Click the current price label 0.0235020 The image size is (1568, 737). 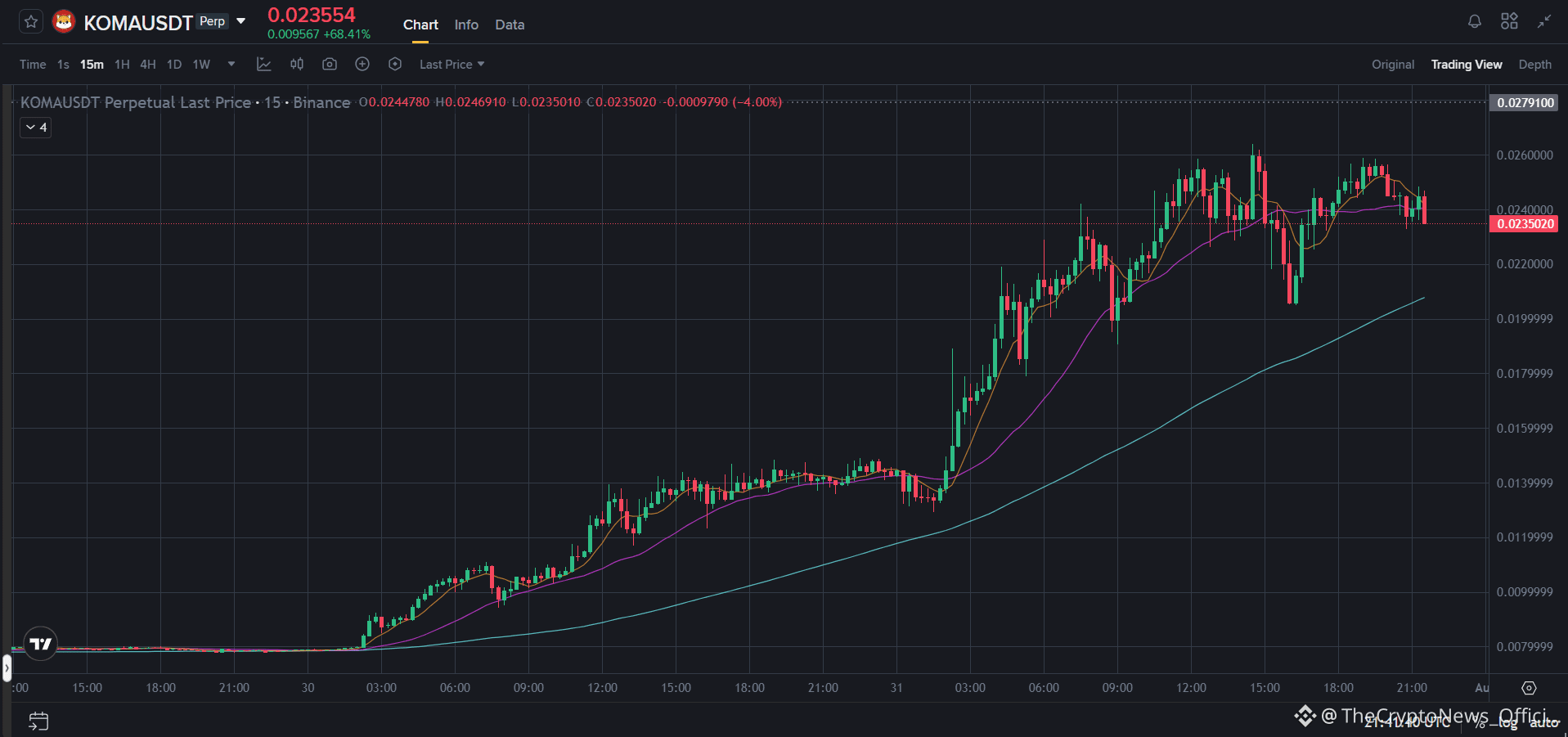tap(1525, 224)
